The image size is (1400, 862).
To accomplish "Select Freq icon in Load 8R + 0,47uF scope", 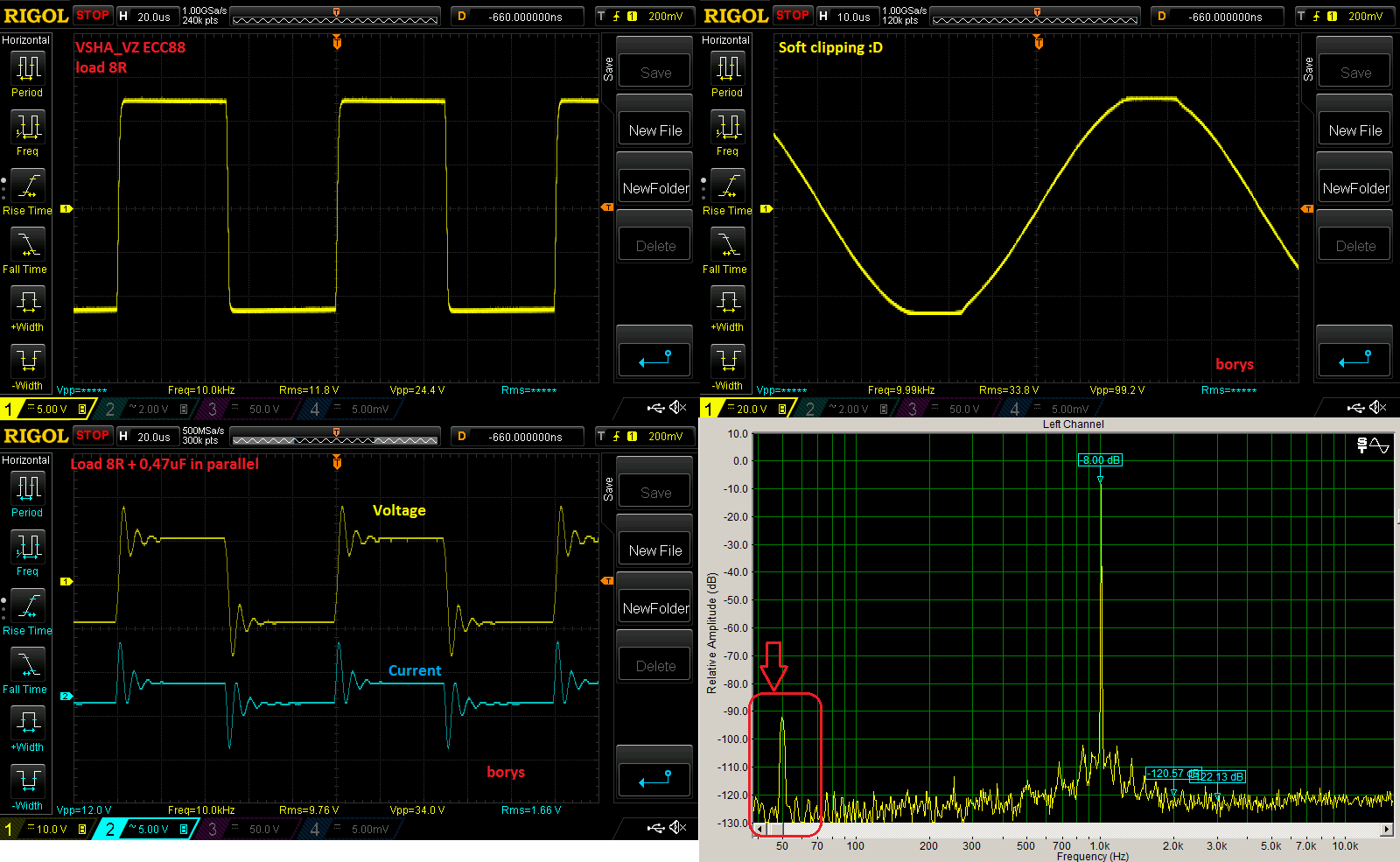I will pyautogui.click(x=27, y=547).
